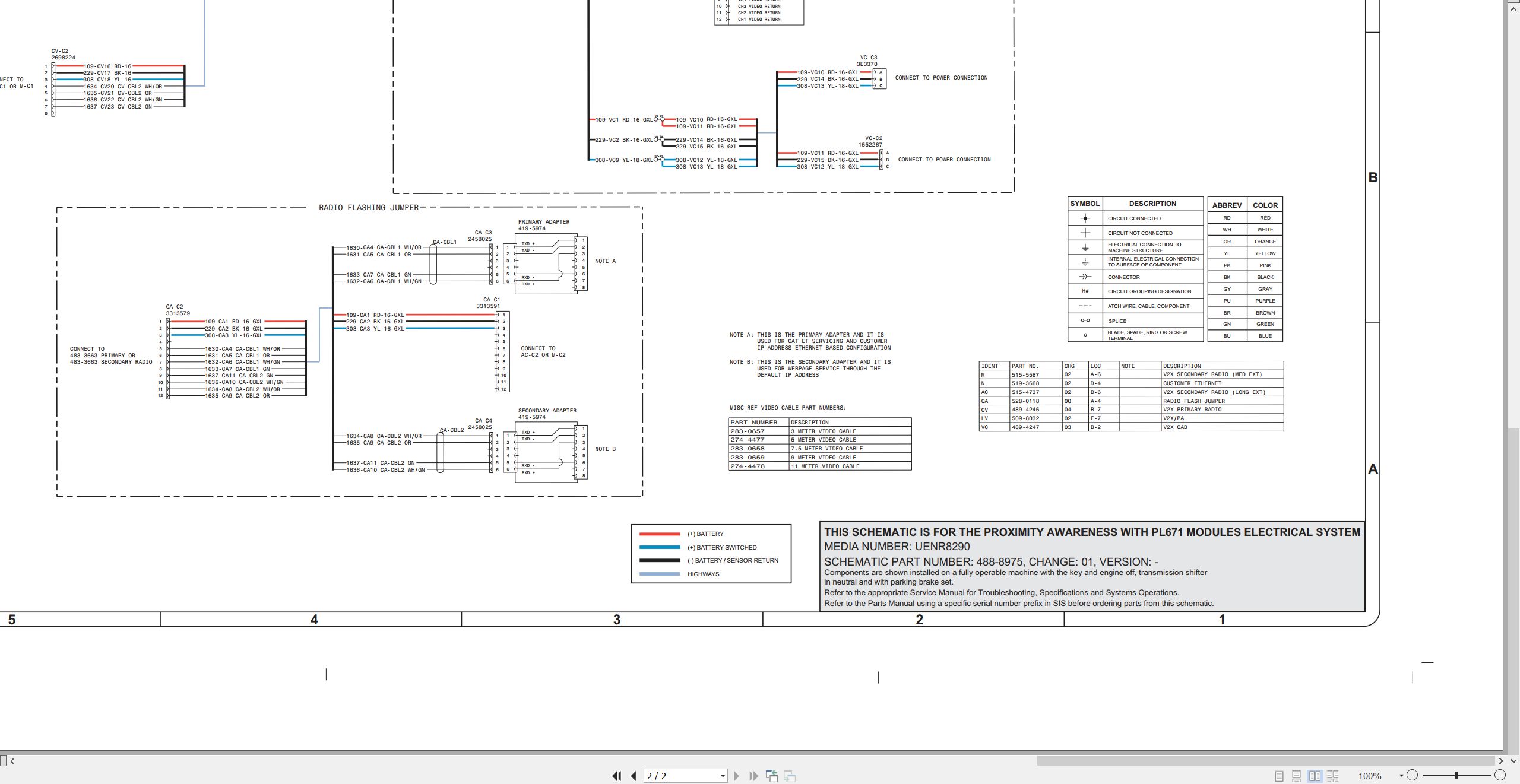This screenshot has width=1520, height=784.
Task: Click the horizontal scrollbar left arrow
Action: coord(12,761)
